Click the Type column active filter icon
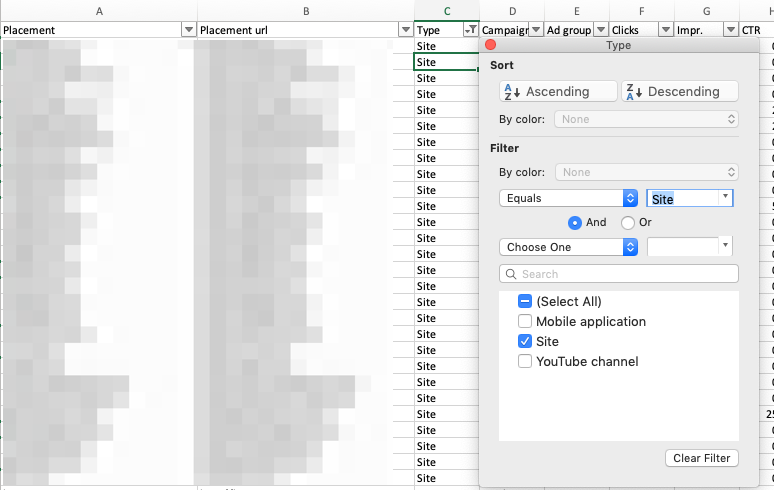This screenshot has width=774, height=490. click(x=470, y=31)
